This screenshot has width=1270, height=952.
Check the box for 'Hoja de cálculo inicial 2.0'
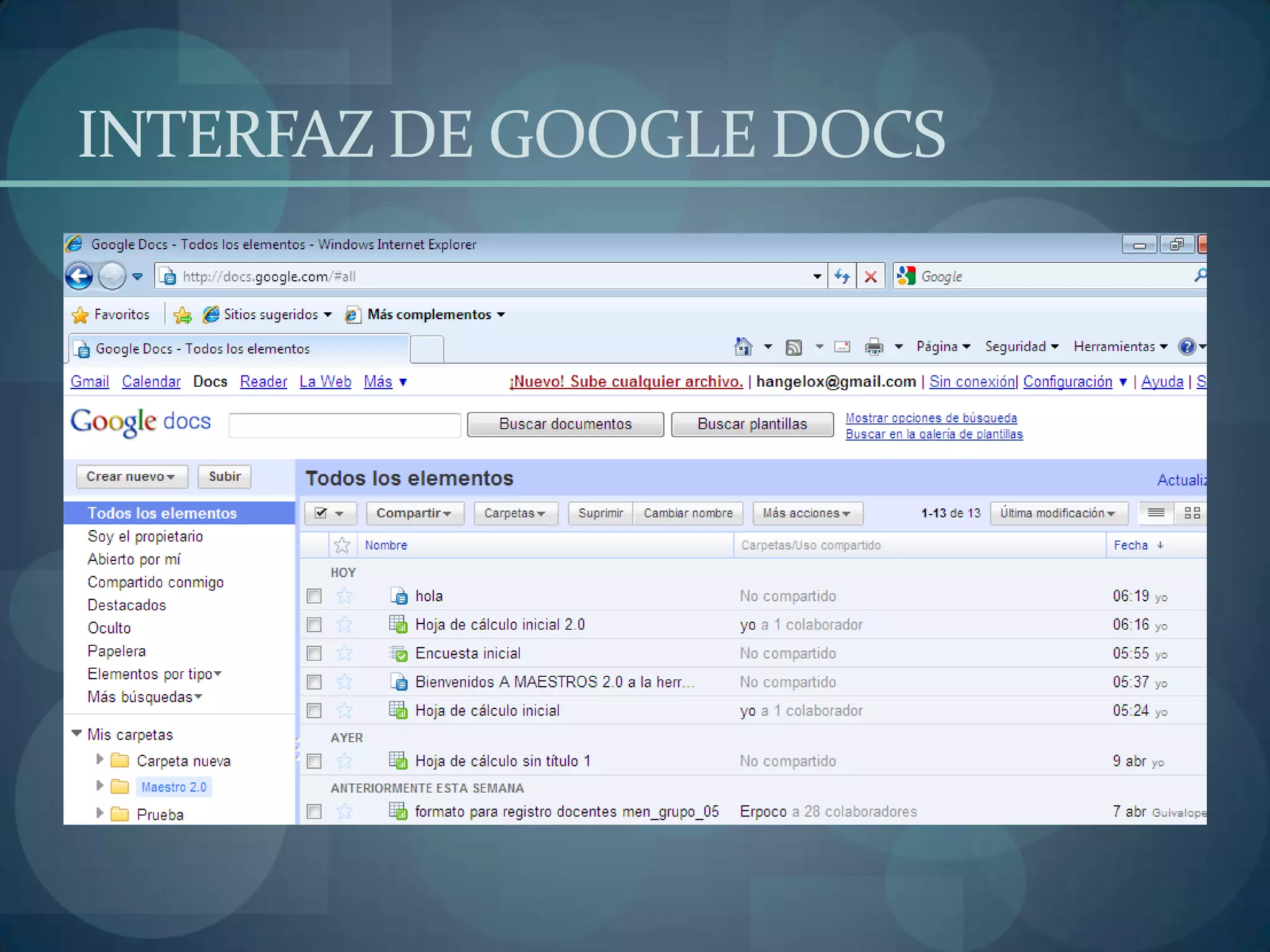tap(314, 625)
